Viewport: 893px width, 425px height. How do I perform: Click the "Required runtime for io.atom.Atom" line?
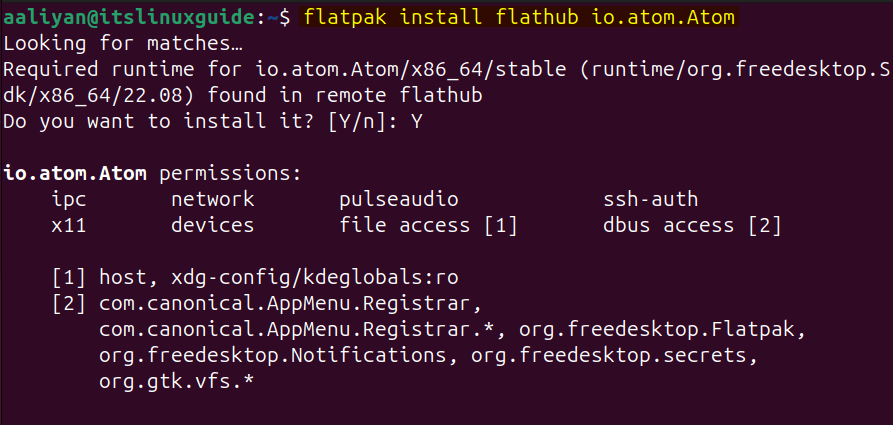coord(446,70)
